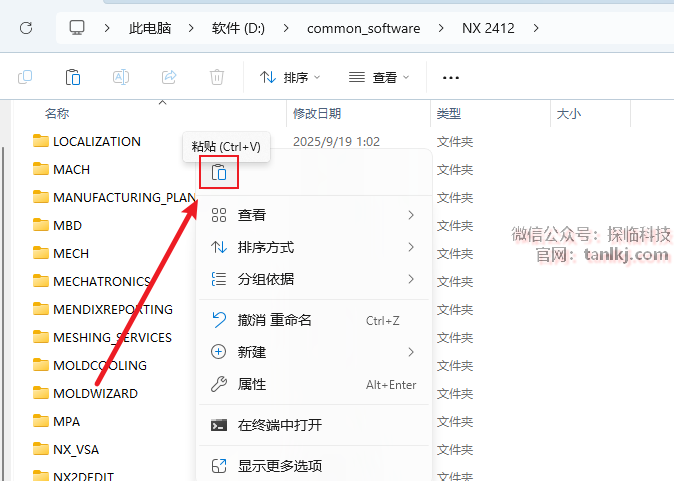This screenshot has height=481, width=674.
Task: Select the LOCALIZATION folder name
Action: tap(97, 141)
